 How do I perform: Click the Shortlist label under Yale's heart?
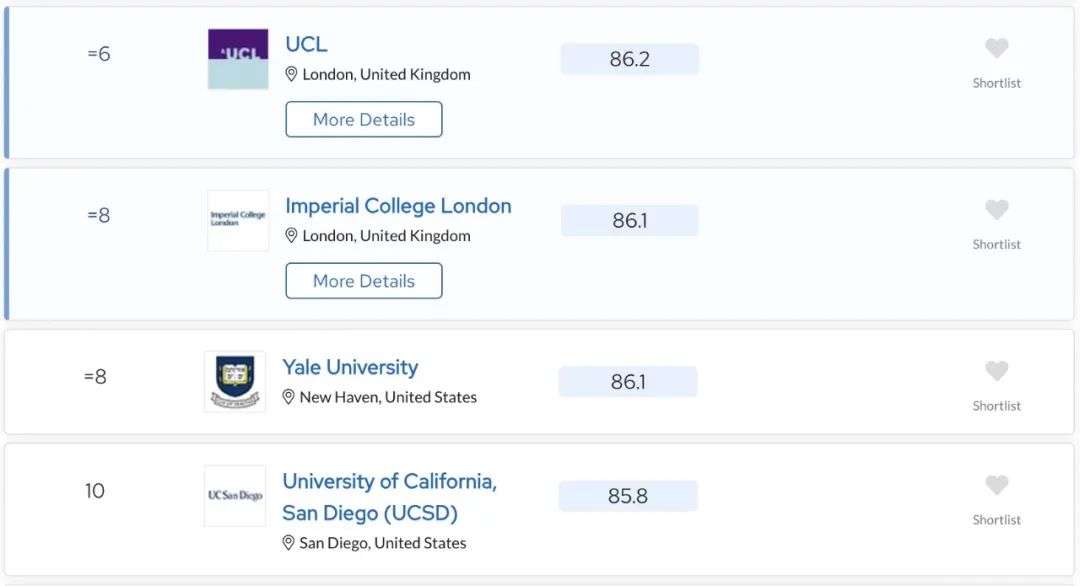(x=996, y=406)
